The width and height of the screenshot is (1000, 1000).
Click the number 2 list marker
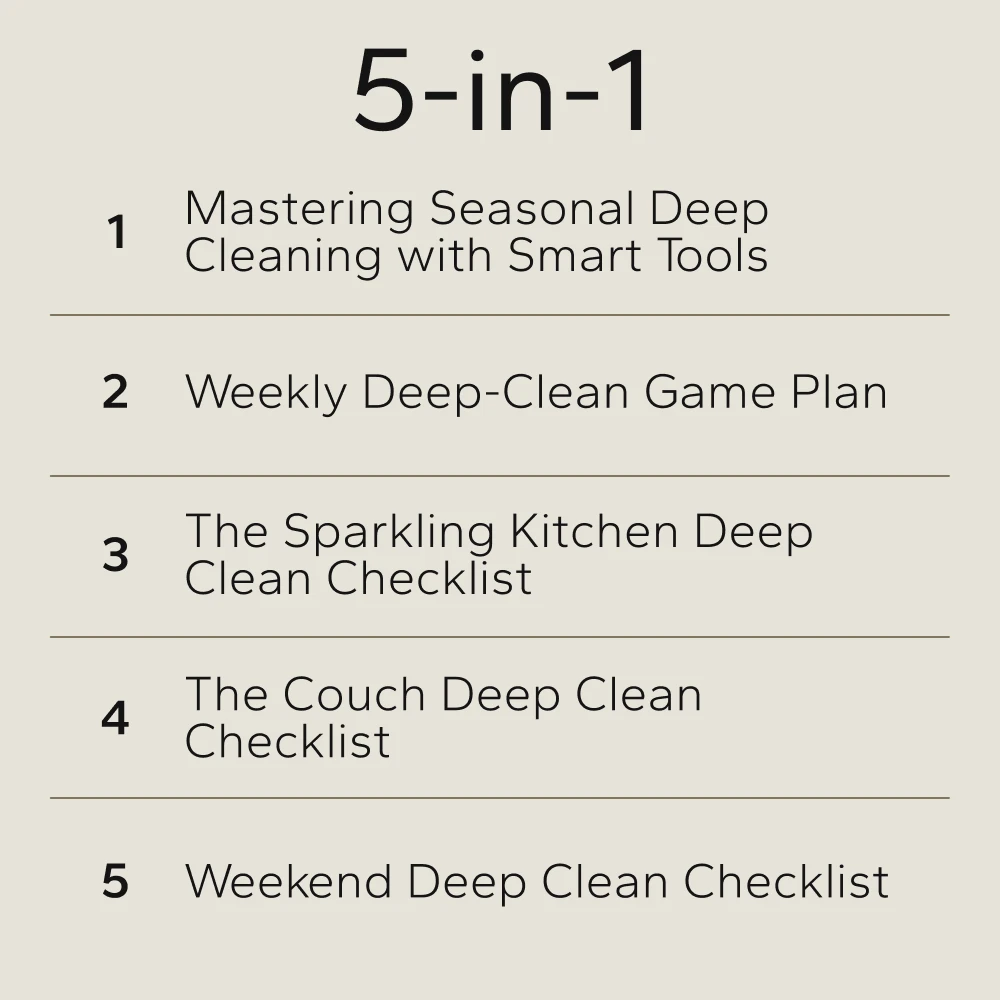click(115, 393)
